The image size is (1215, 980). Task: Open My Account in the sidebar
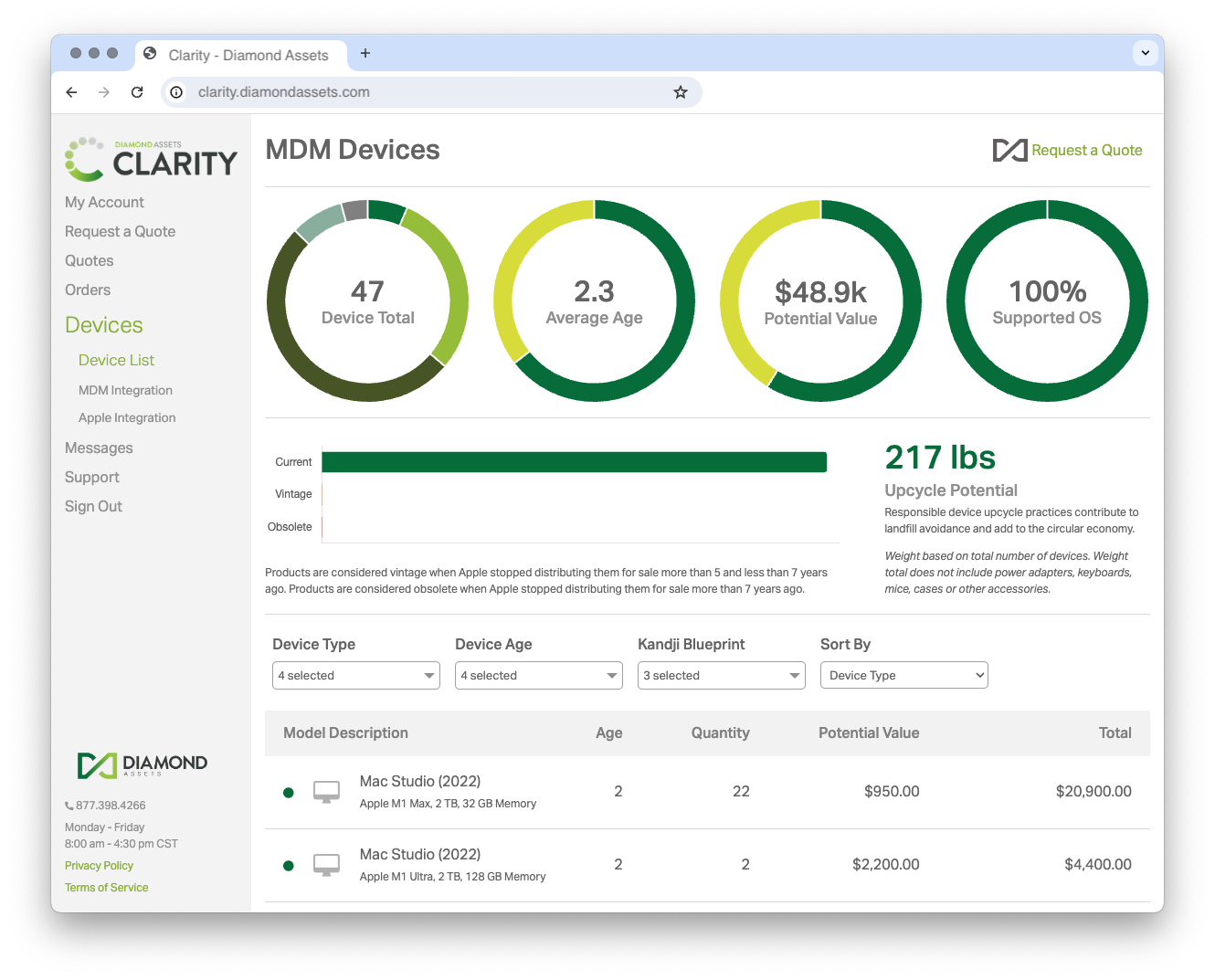pos(104,203)
